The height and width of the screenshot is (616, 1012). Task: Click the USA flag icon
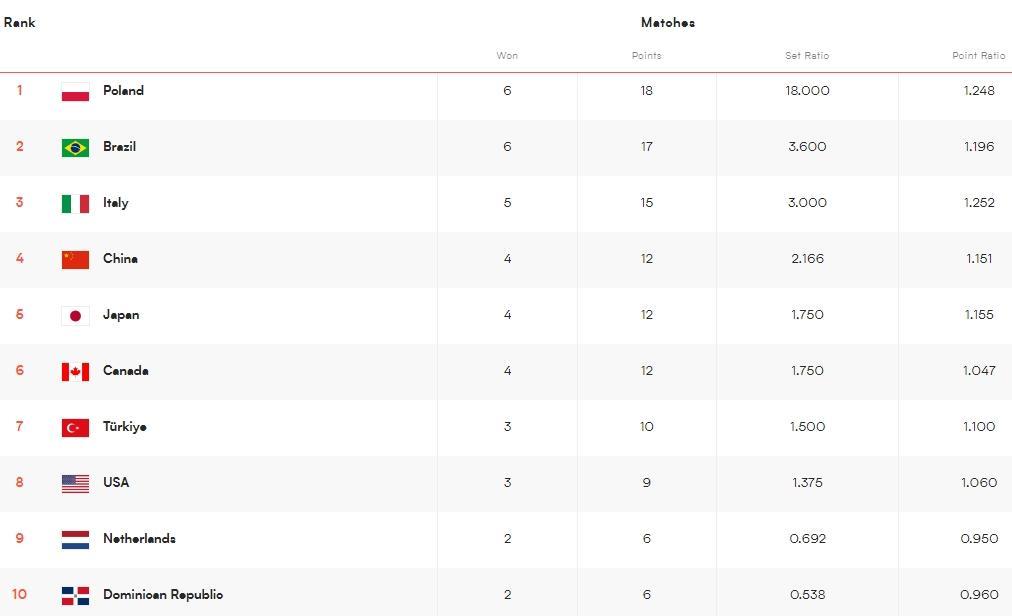coord(75,484)
